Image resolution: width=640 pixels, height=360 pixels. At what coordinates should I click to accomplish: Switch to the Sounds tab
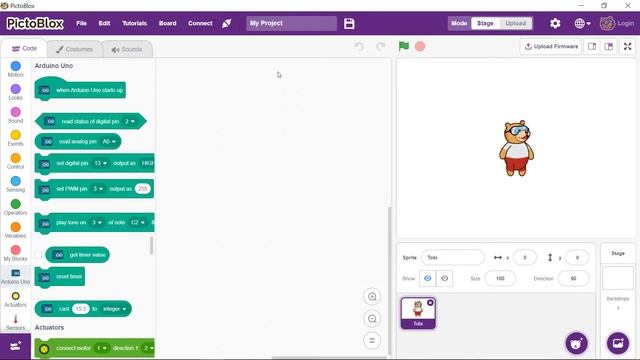(x=127, y=49)
